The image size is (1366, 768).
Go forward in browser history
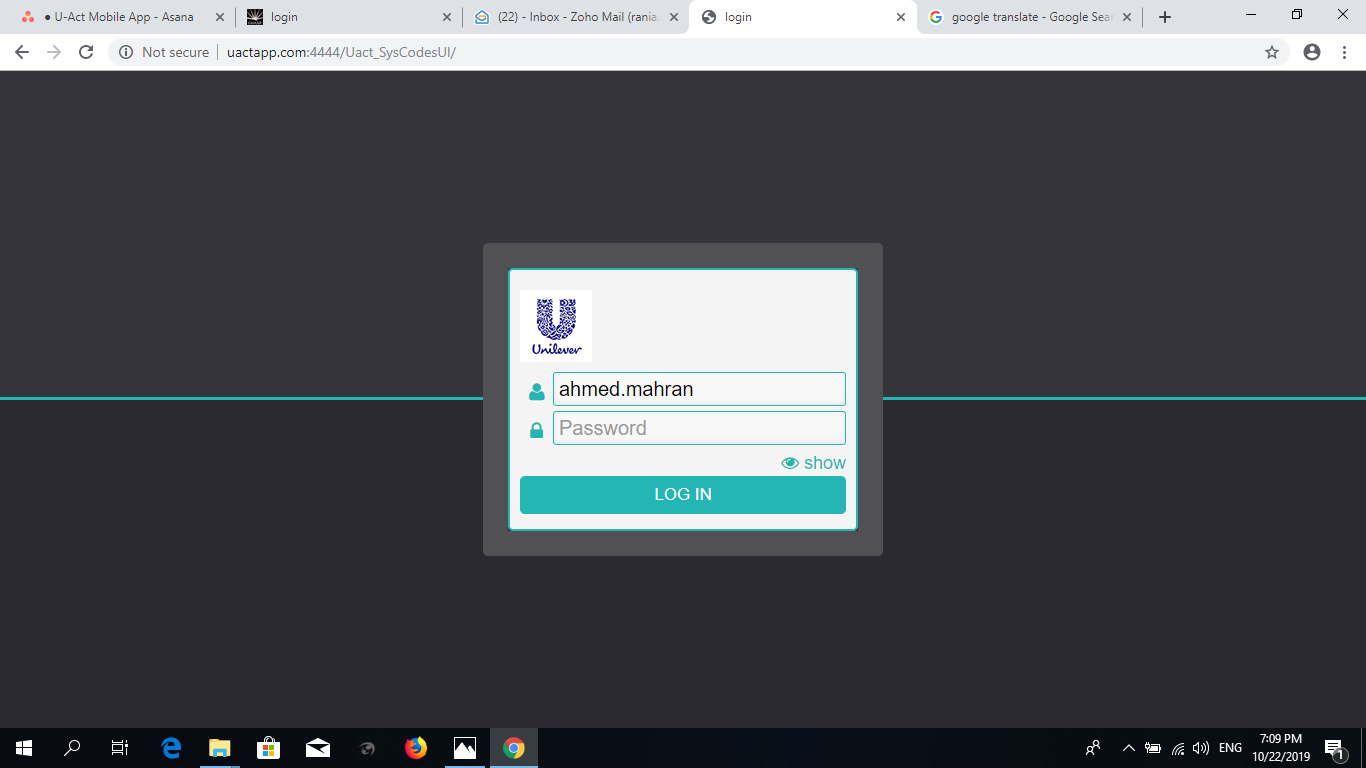tap(54, 52)
